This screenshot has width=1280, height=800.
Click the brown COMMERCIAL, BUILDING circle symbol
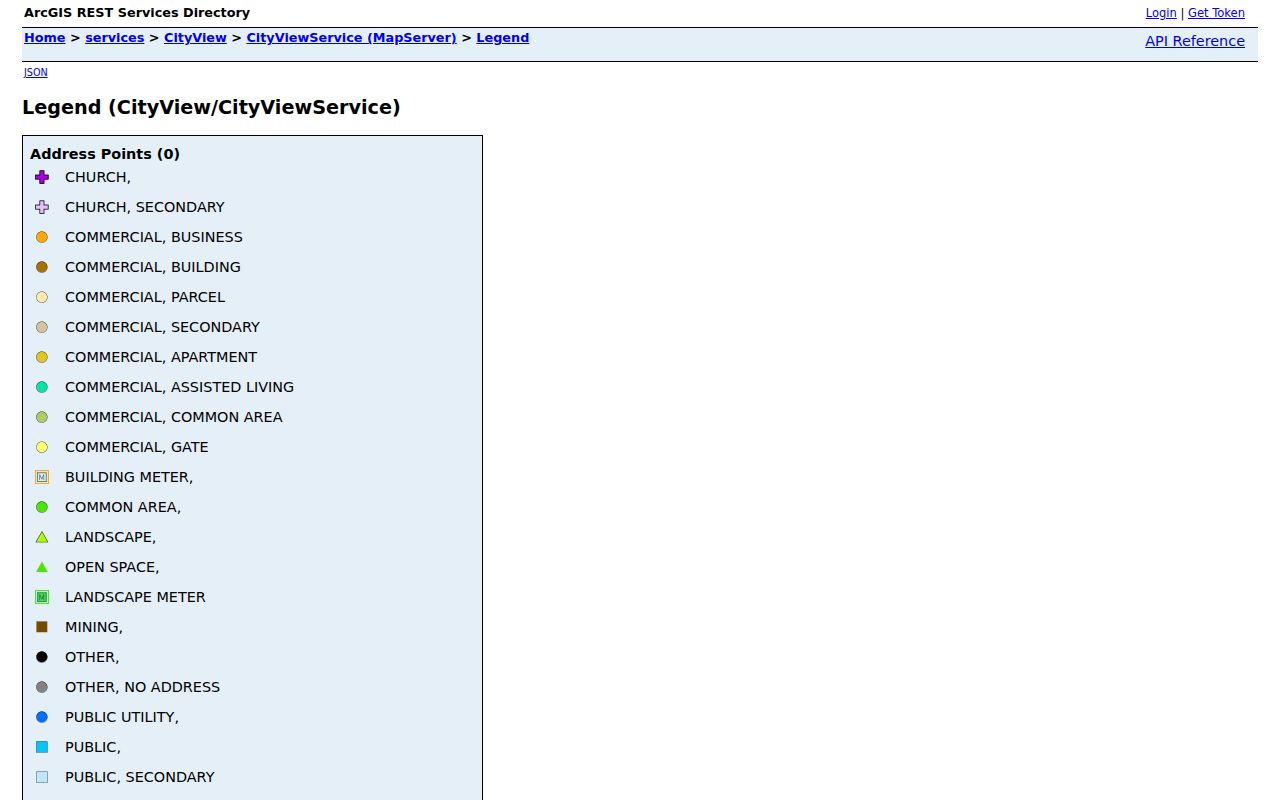click(42, 267)
